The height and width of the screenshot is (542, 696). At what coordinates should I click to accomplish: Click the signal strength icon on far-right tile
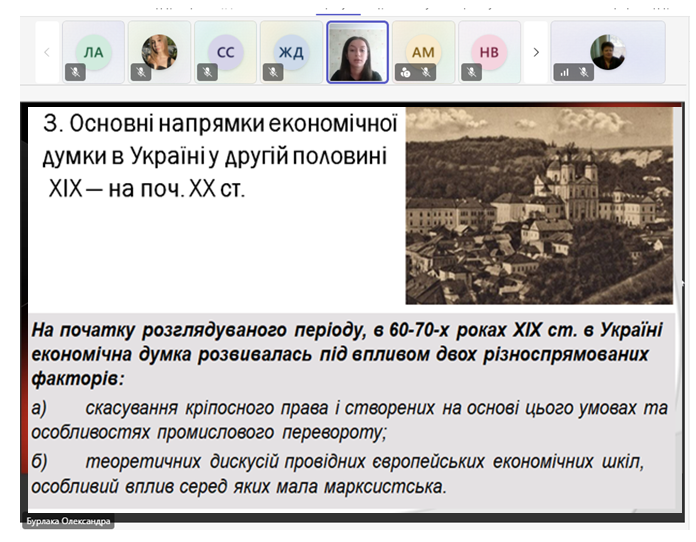564,72
